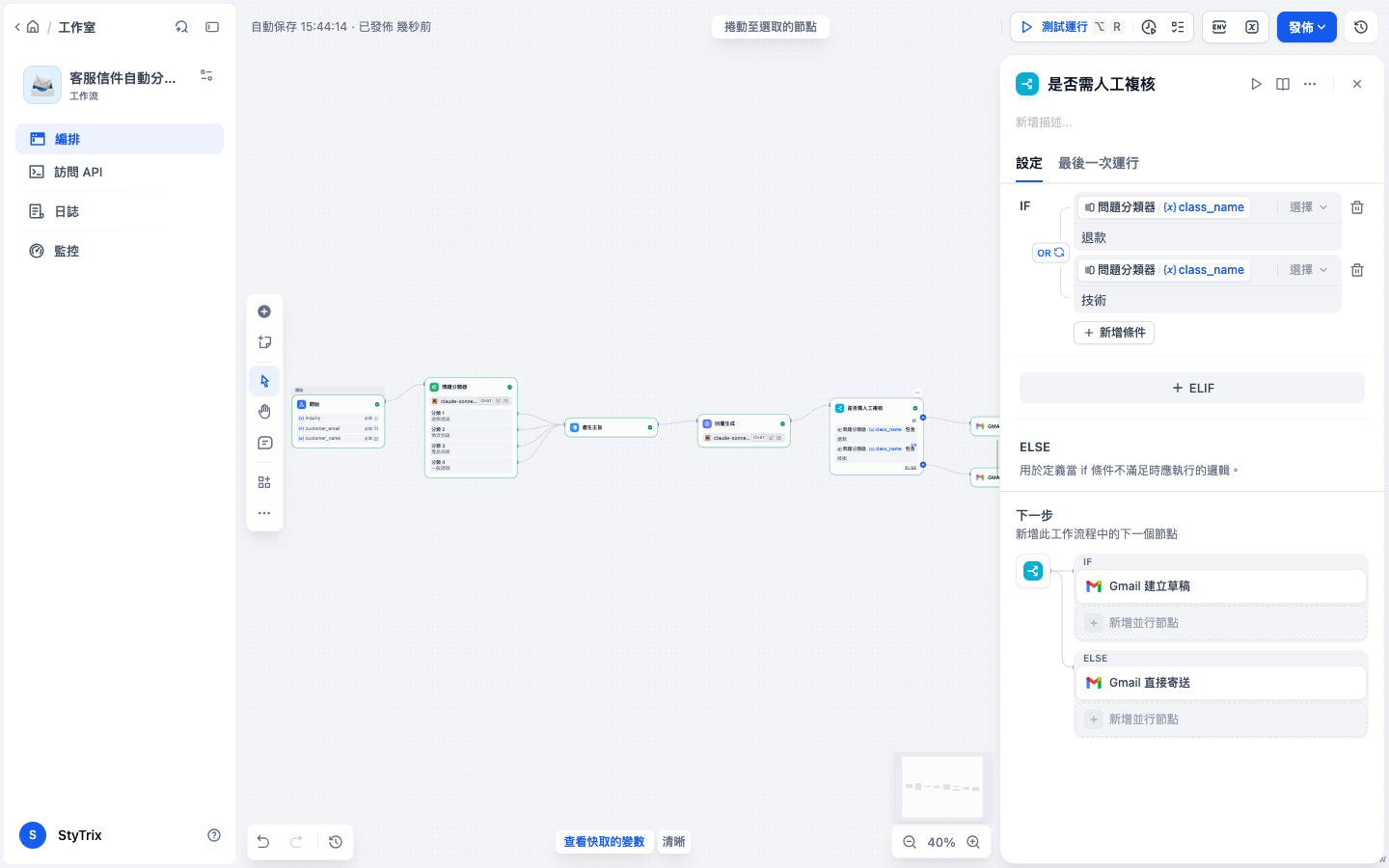The image size is (1389, 868).
Task: Collapse the sidebar with the panel icon
Action: 212,27
